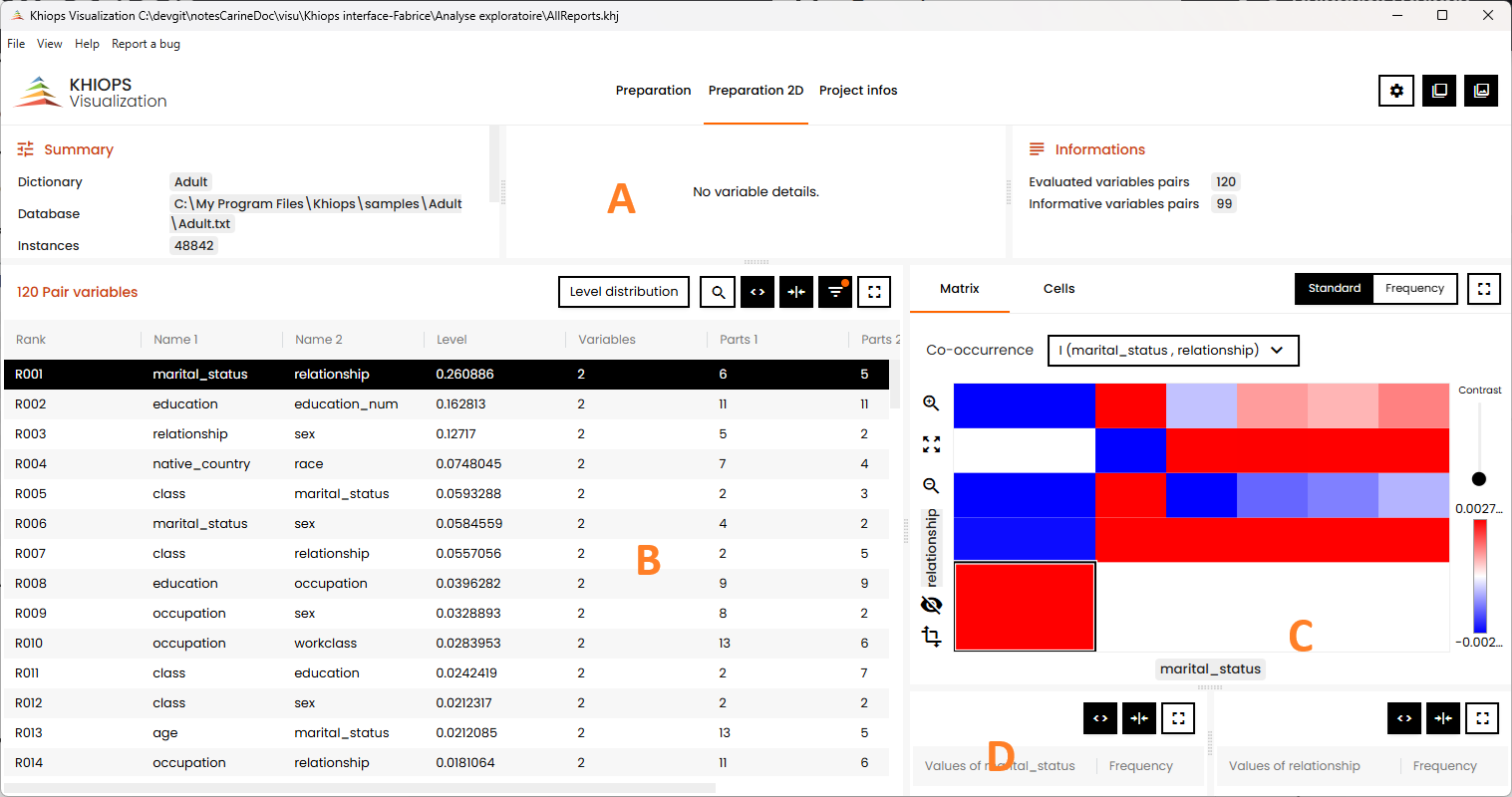Sort by Name 1 column header

pos(175,340)
